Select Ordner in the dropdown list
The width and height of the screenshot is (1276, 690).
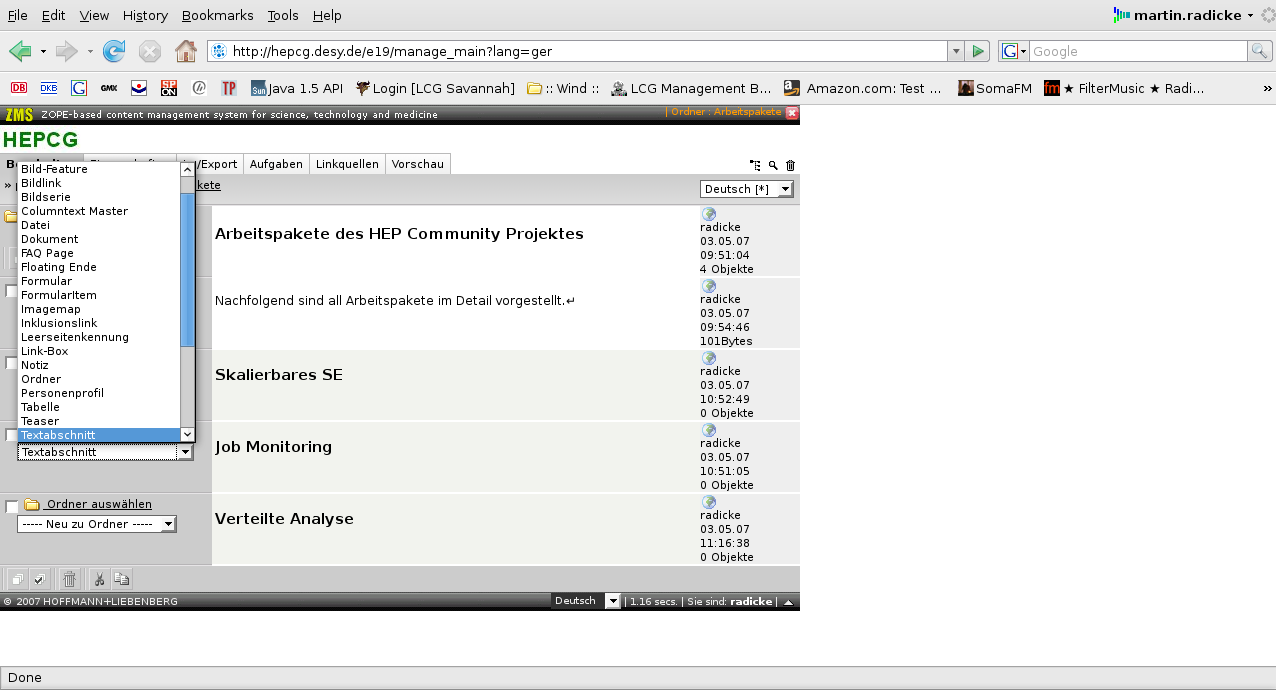(99, 379)
